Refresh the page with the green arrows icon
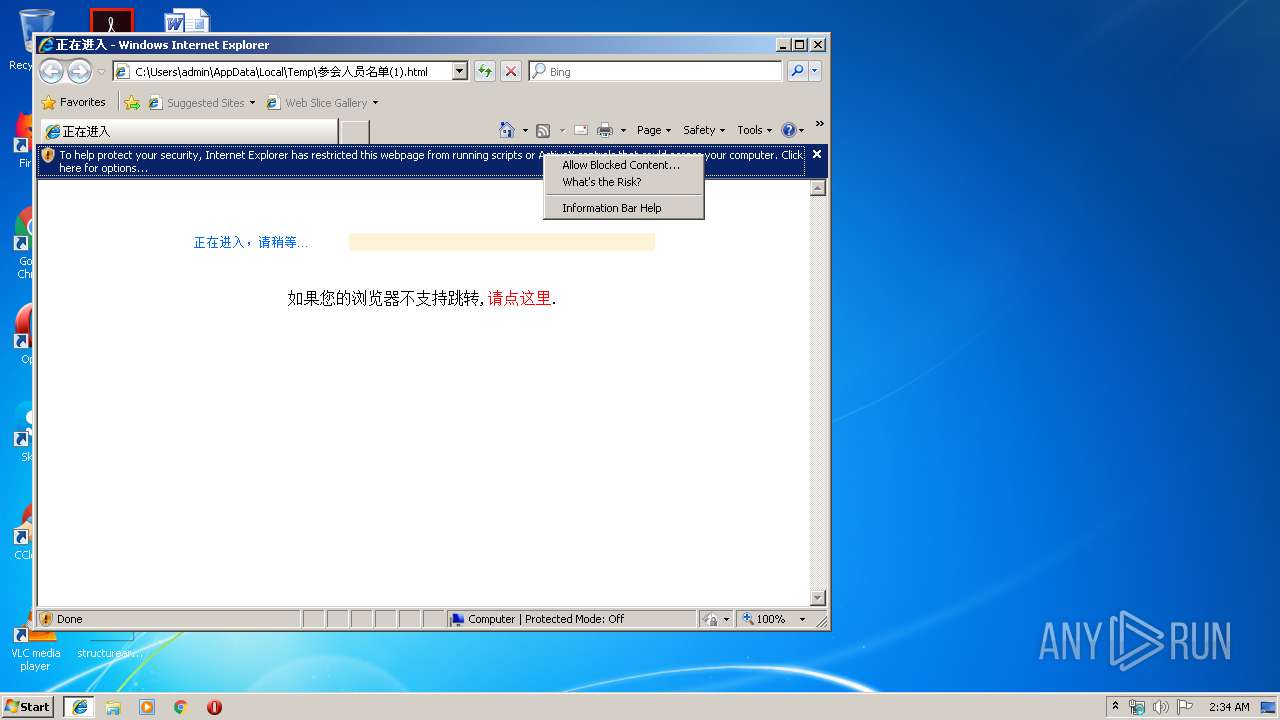 pos(485,71)
